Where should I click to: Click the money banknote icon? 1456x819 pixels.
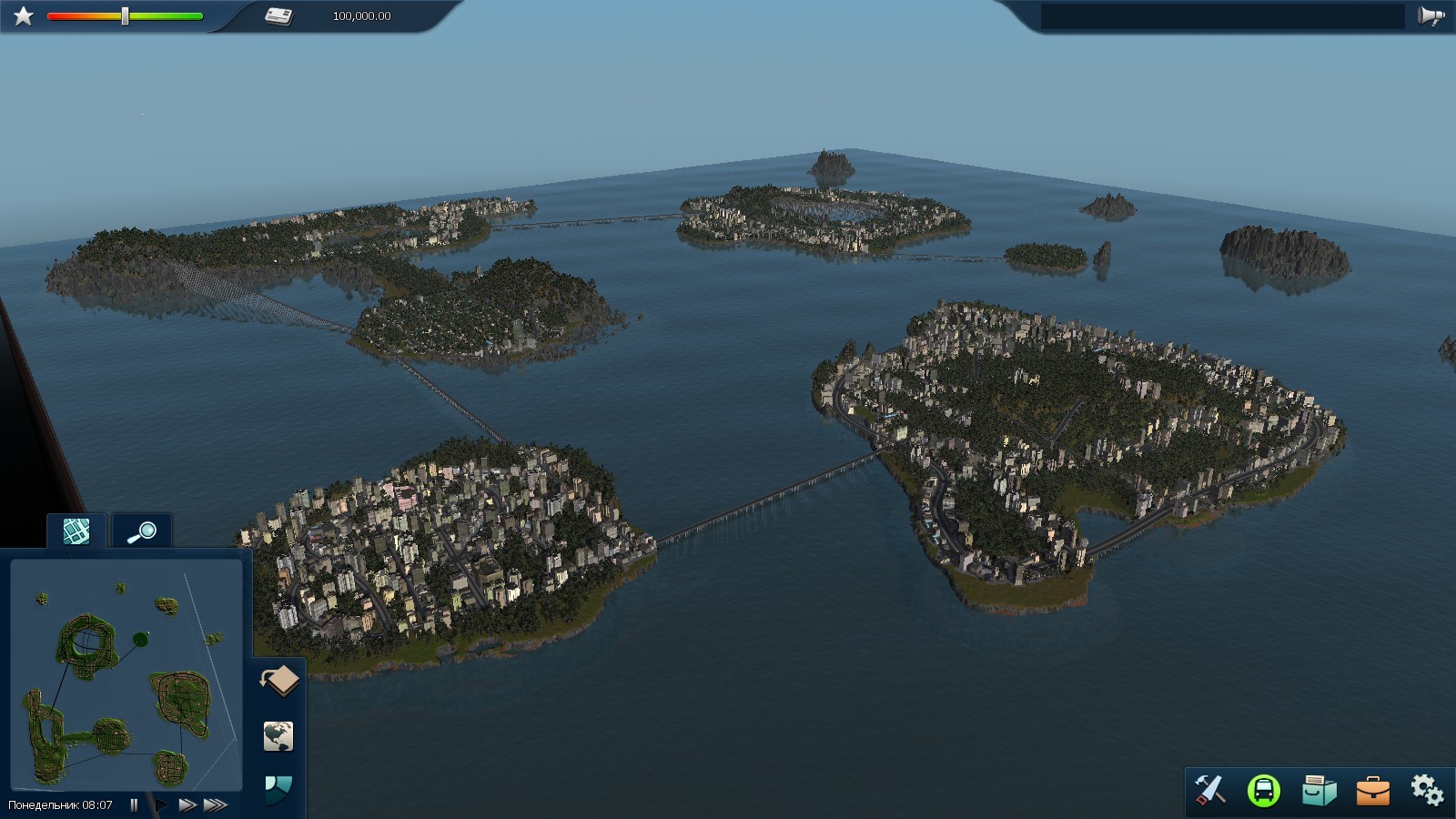pyautogui.click(x=278, y=16)
